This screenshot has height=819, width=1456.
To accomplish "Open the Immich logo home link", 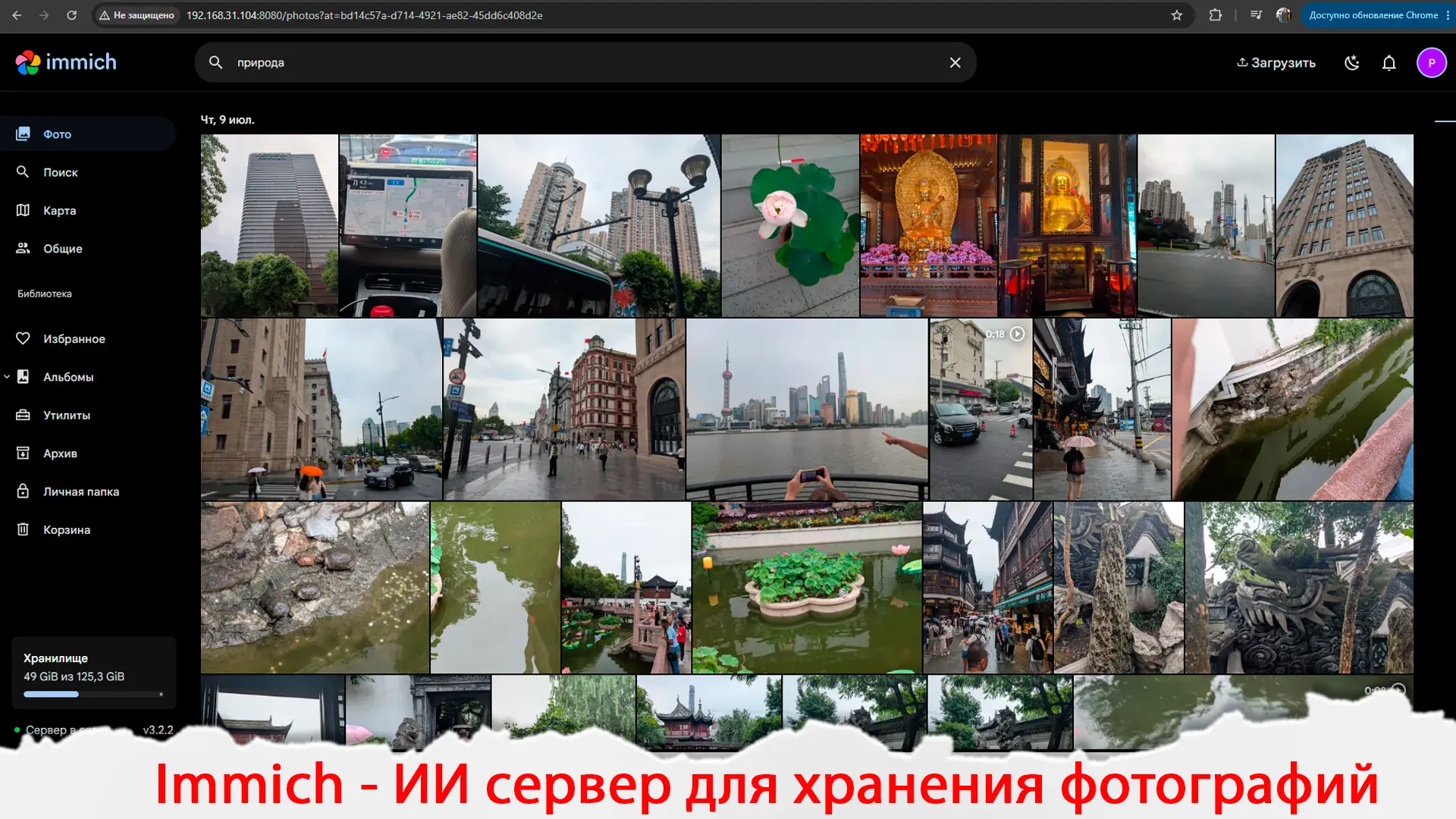I will coord(66,62).
